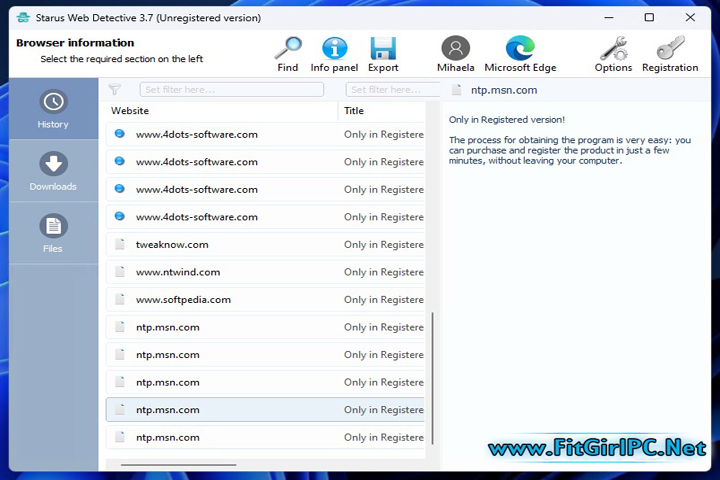Select the www.softpedia.com row
The width and height of the screenshot is (720, 480).
tap(265, 299)
